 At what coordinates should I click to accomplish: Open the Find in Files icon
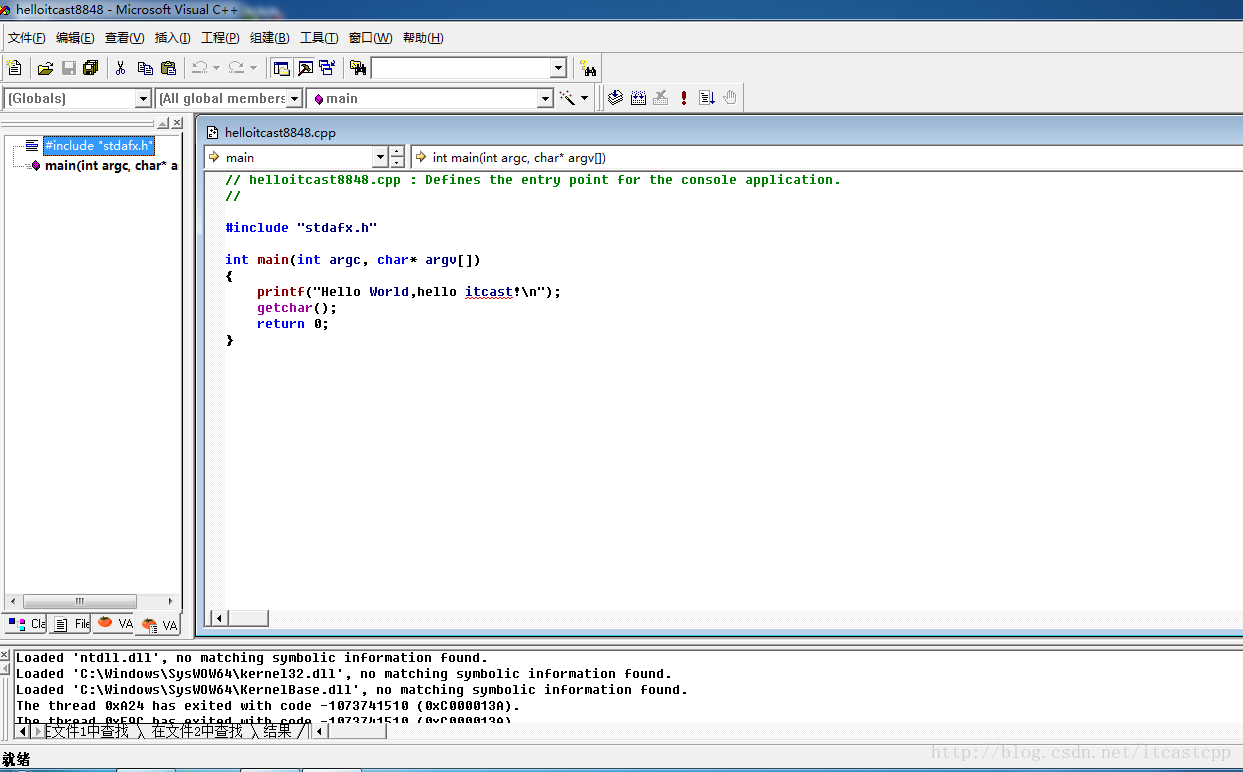tap(357, 67)
